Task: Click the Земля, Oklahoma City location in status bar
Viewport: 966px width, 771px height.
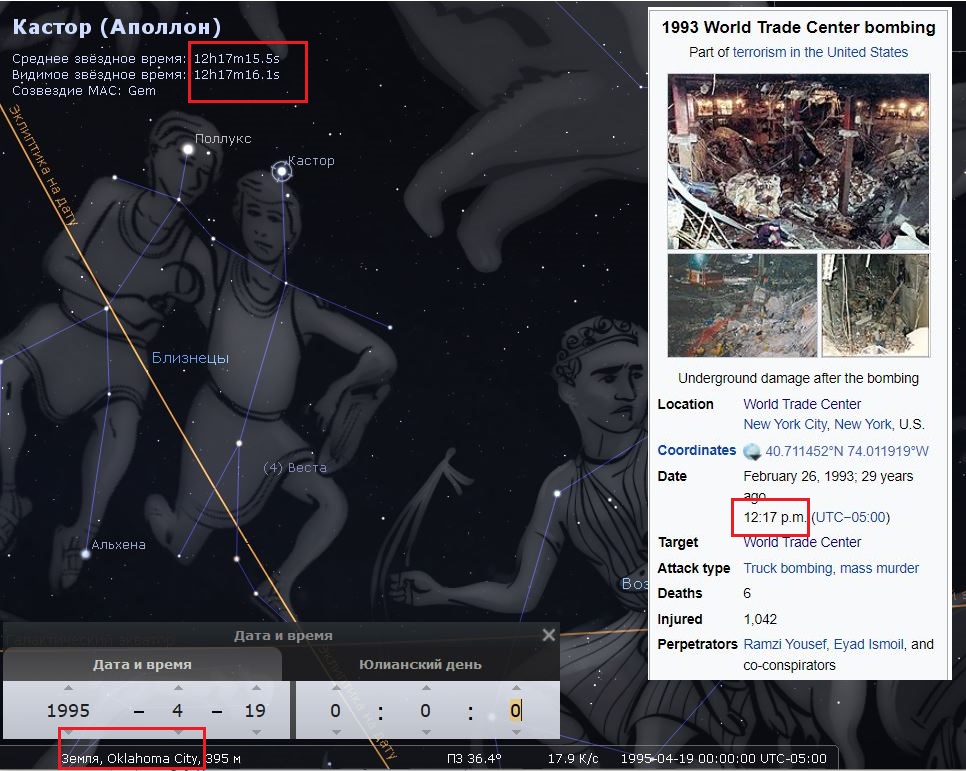Action: coord(131,759)
